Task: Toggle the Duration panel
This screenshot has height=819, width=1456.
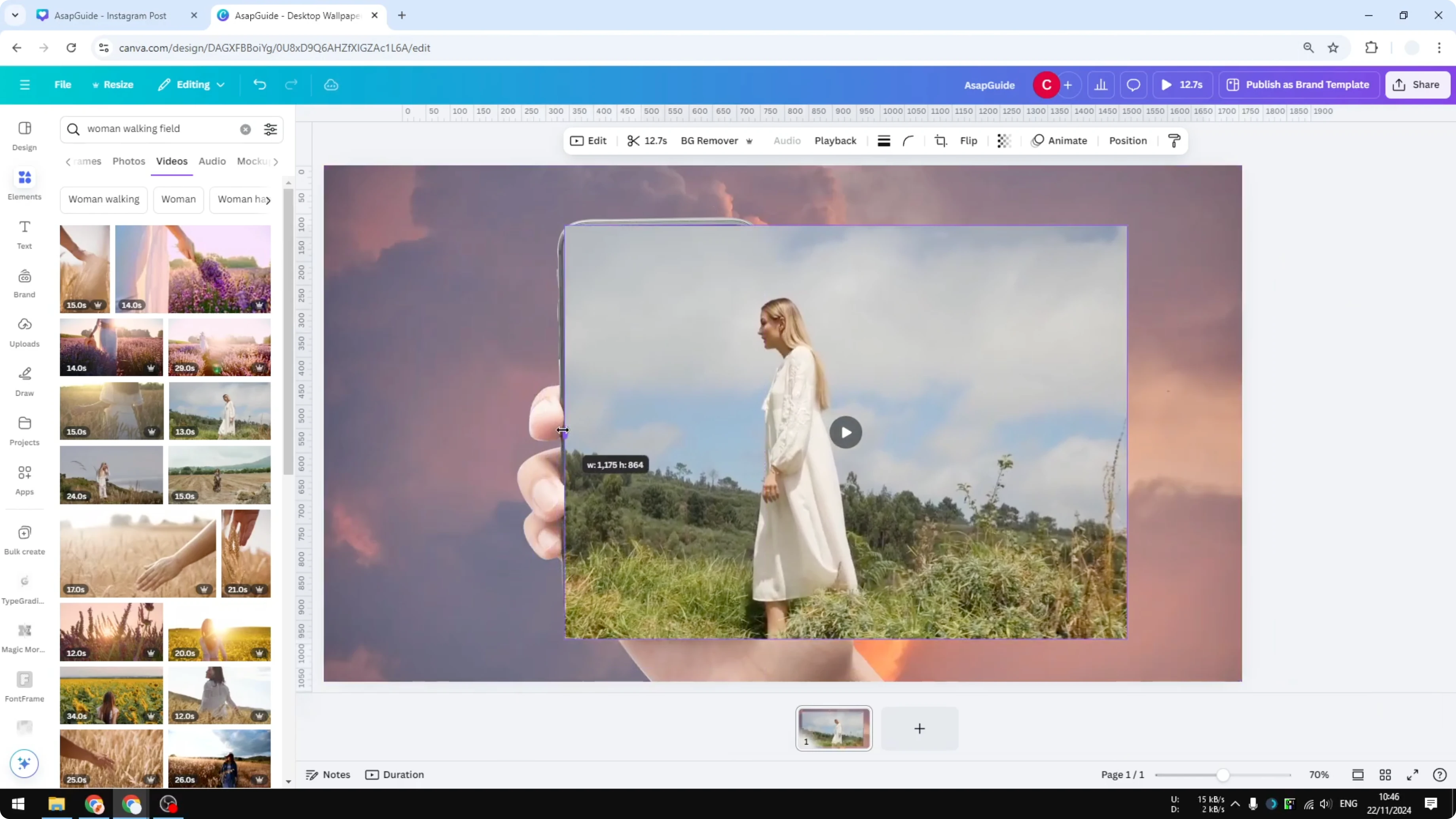Action: (x=394, y=774)
